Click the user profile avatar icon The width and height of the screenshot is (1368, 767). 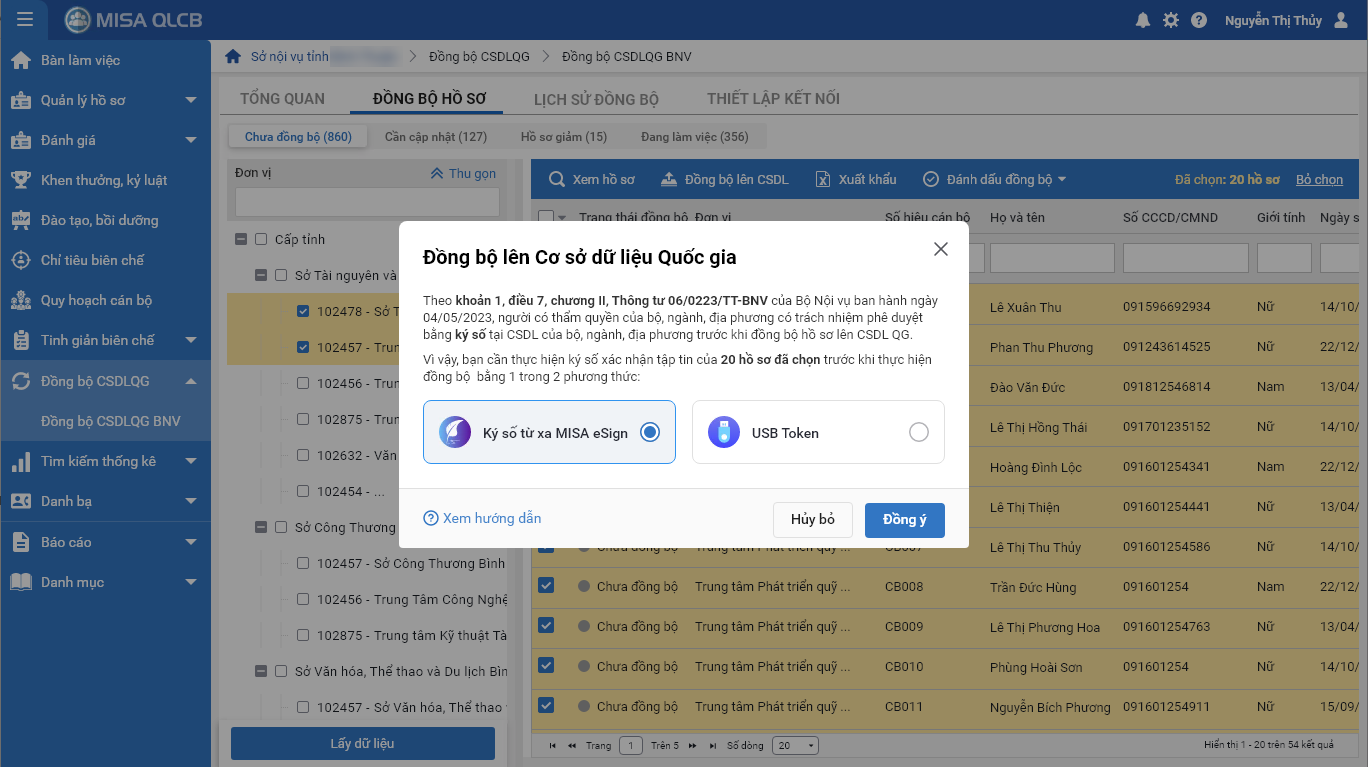click(x=1341, y=20)
